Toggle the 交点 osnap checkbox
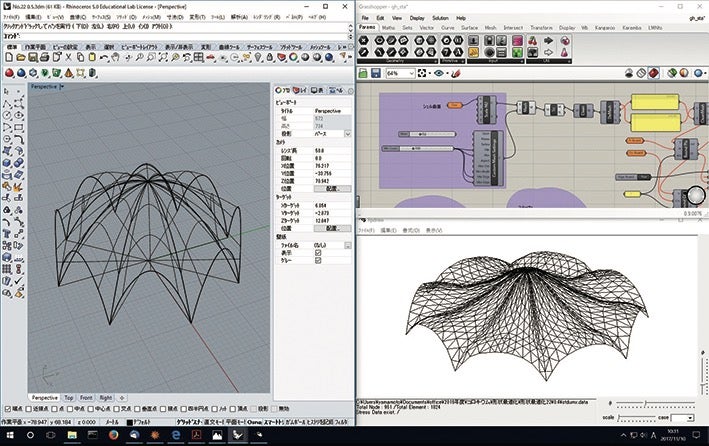Viewport: 709px width, 446px height. pyautogui.click(x=117, y=409)
